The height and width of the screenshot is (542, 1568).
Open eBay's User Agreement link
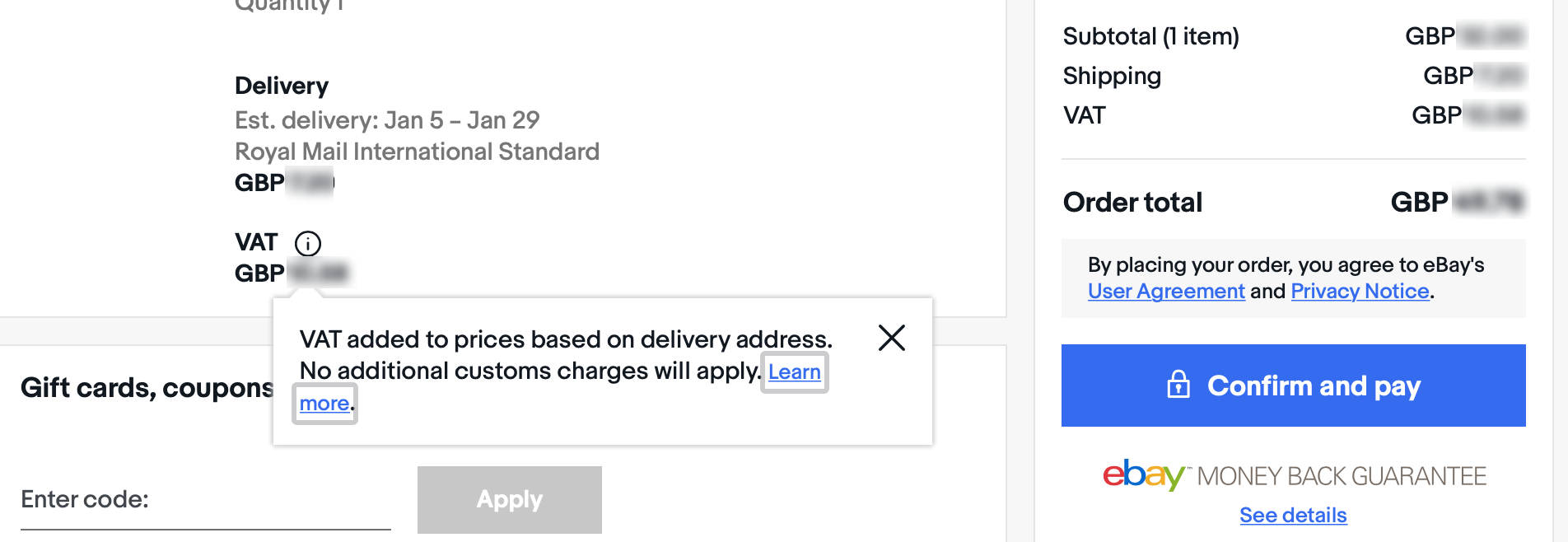1165,292
